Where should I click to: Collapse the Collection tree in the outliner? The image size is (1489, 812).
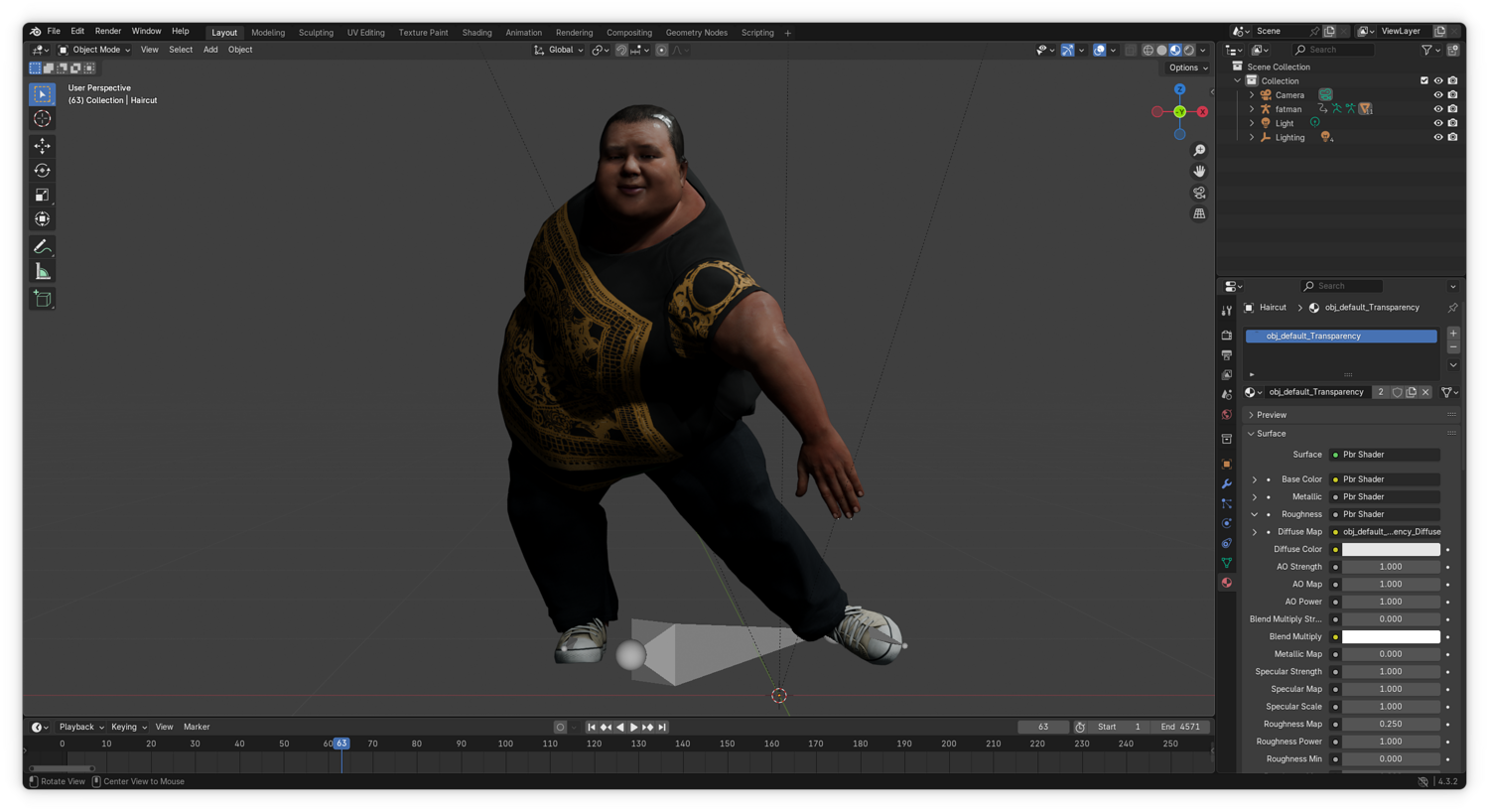pos(1238,81)
